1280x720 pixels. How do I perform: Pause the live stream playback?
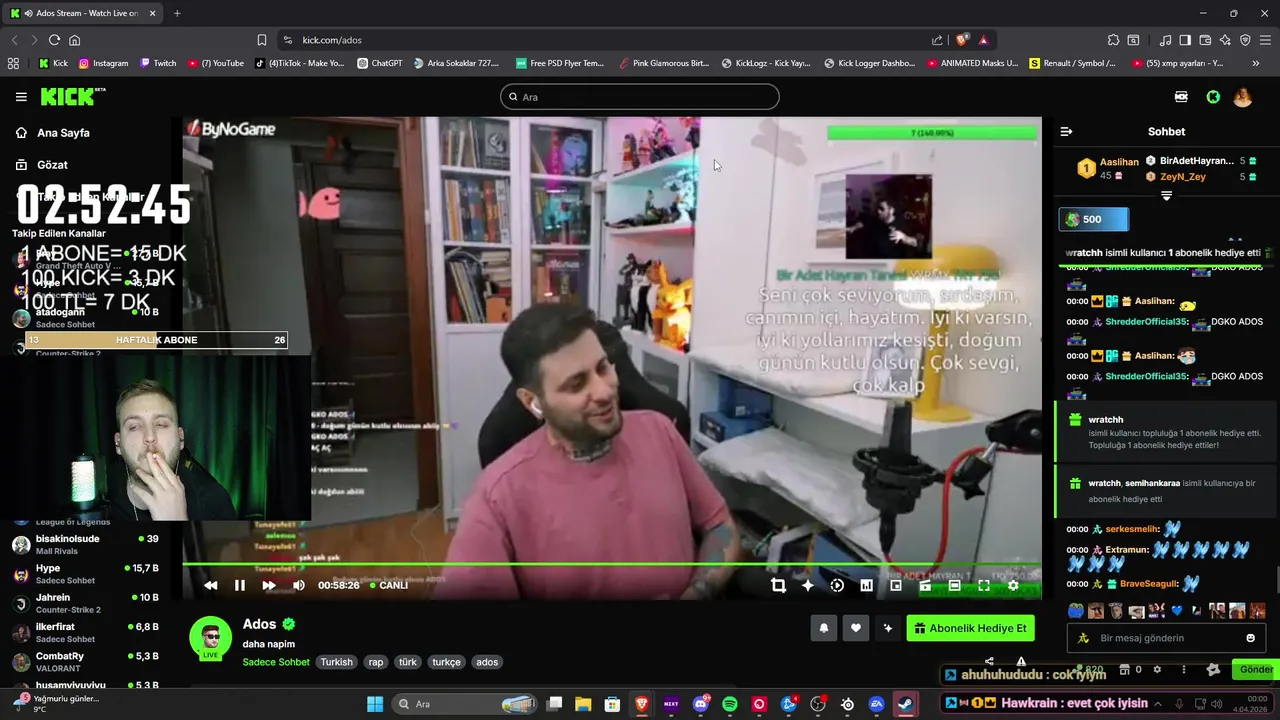coord(240,585)
